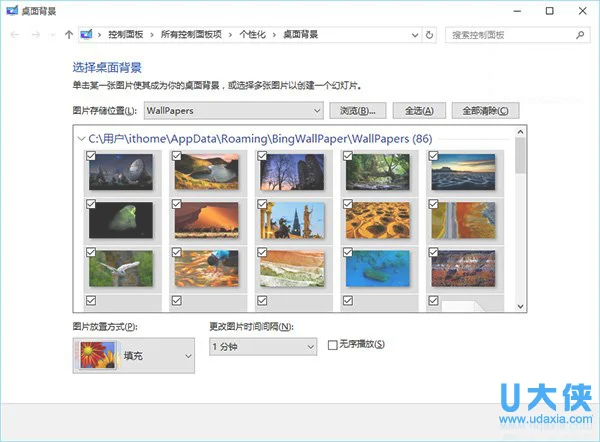Select the satellite dish night wallpaper
This screenshot has height=442, width=600.
tap(121, 172)
